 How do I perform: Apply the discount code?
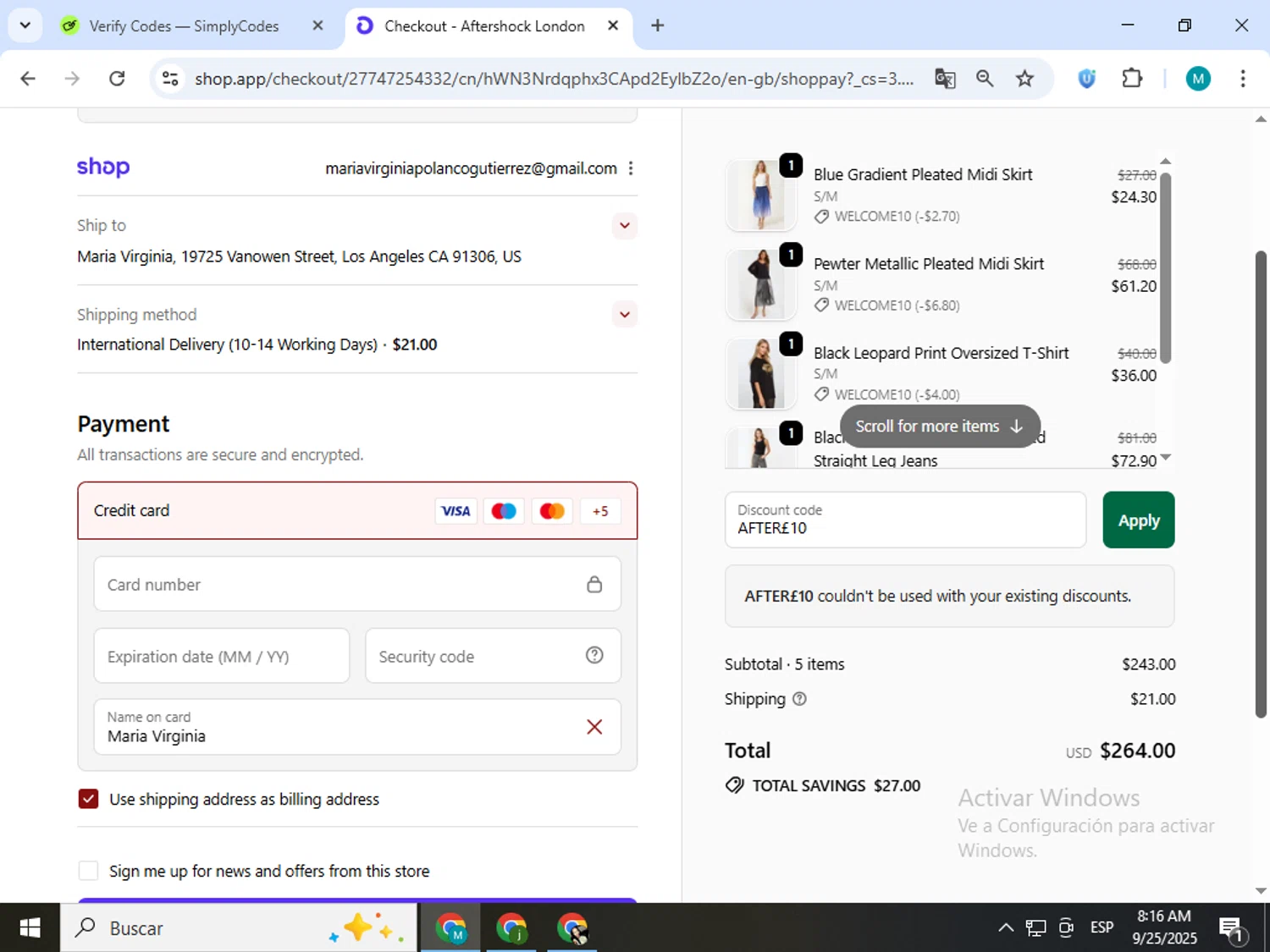(x=1139, y=520)
